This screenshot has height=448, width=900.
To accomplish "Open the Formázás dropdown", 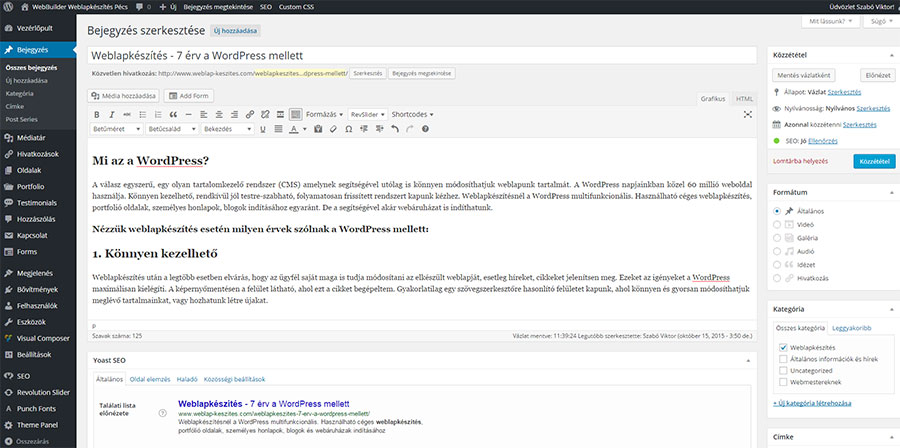I will pyautogui.click(x=324, y=114).
